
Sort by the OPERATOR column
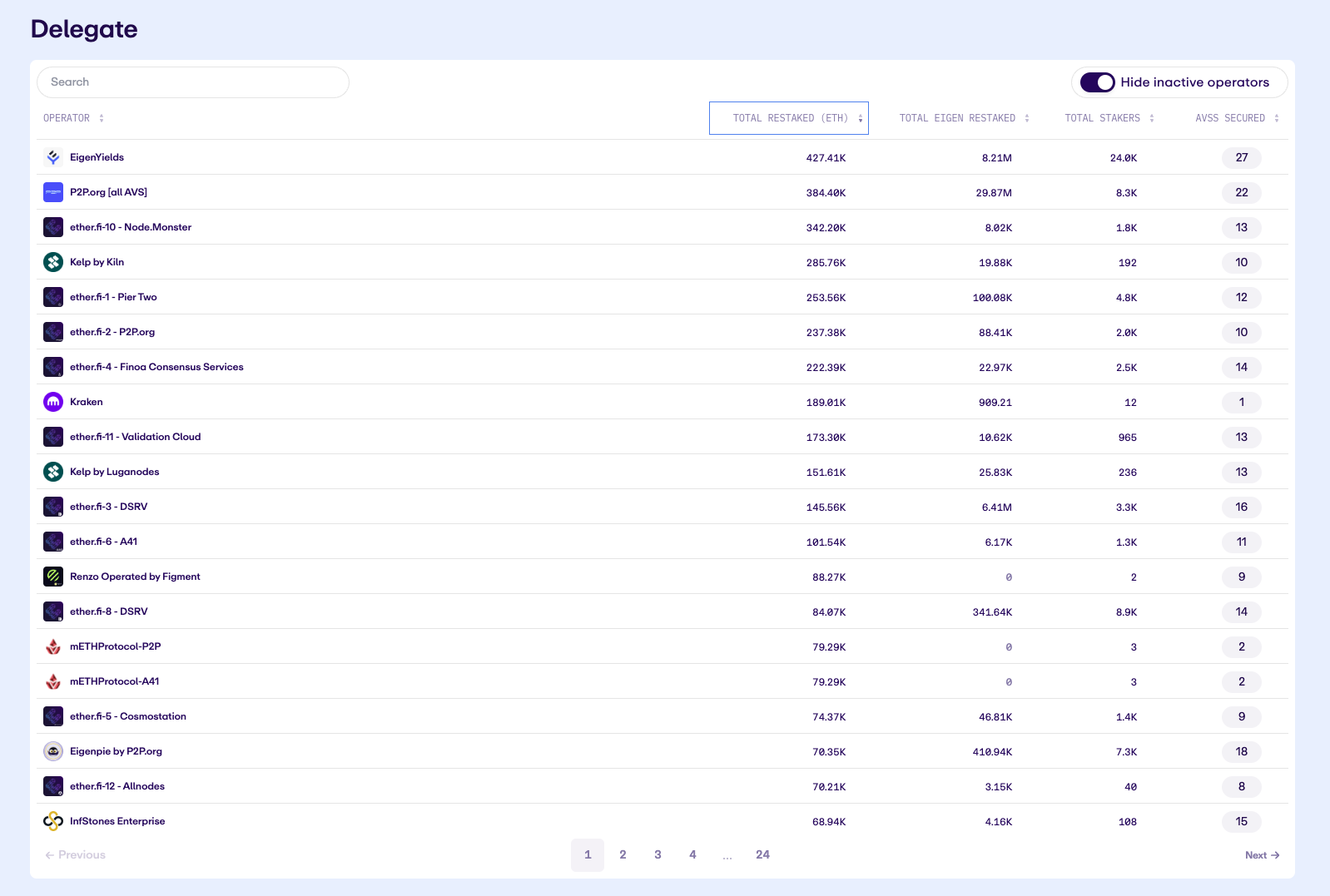pyautogui.click(x=73, y=118)
